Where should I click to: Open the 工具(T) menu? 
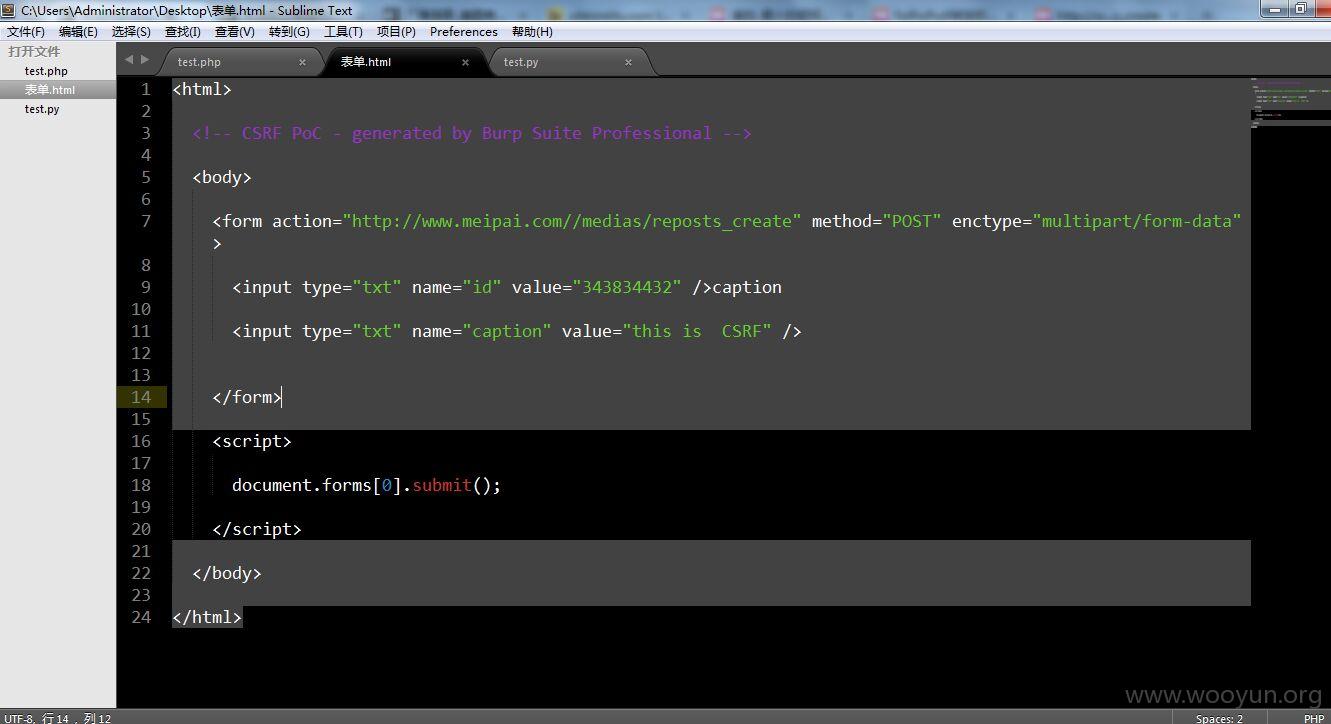pos(343,32)
